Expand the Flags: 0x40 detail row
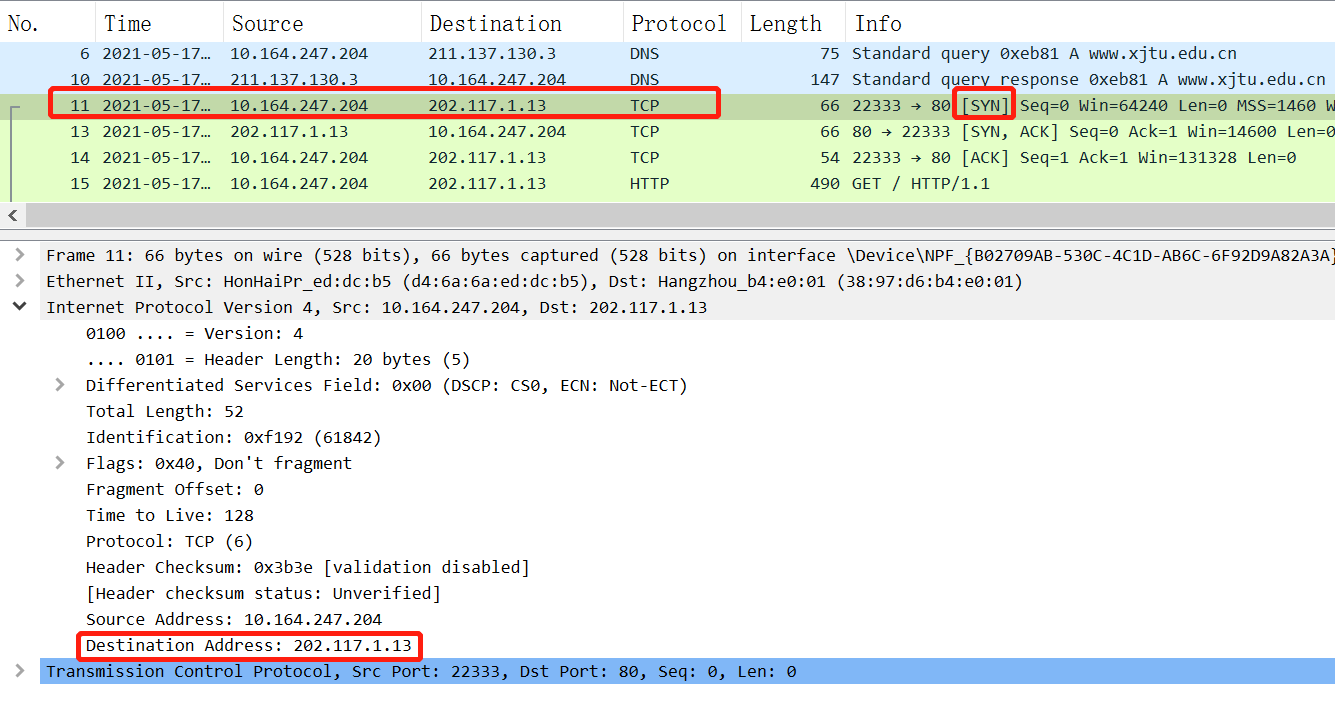 click(x=60, y=463)
